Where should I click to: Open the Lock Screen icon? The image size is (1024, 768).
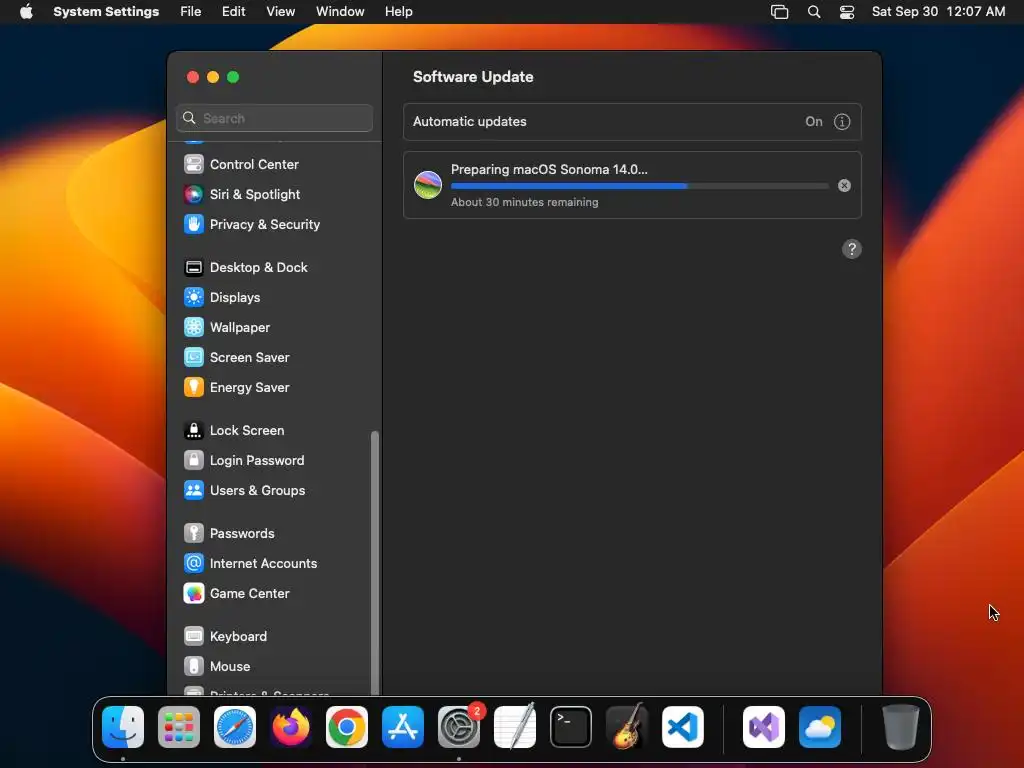[193, 431]
